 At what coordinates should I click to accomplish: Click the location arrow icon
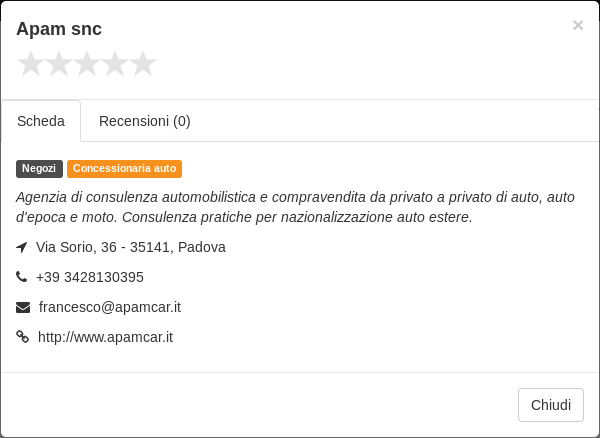click(x=22, y=247)
